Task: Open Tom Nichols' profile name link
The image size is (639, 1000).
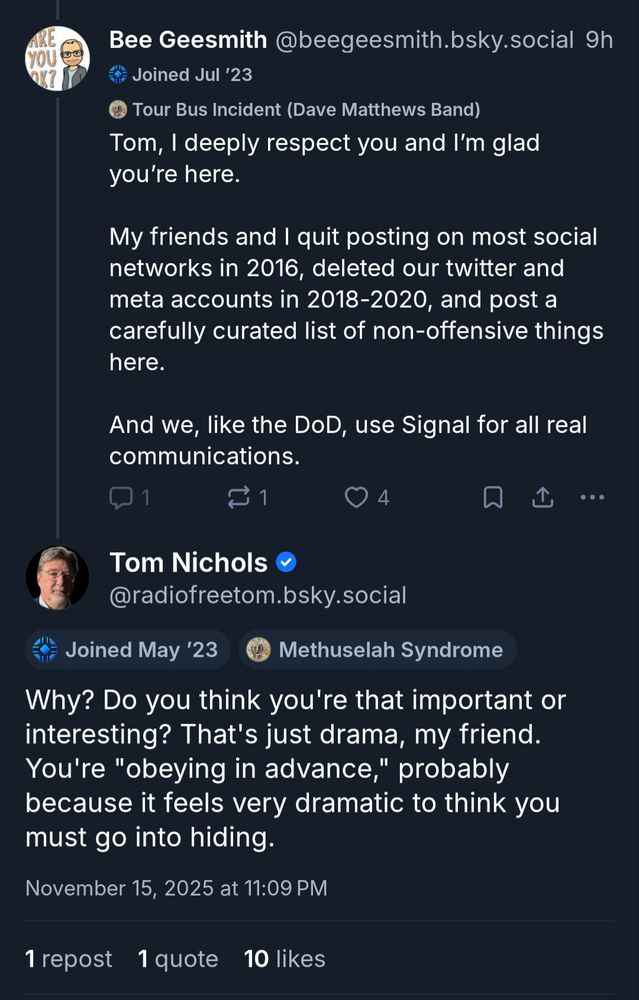Action: click(189, 563)
